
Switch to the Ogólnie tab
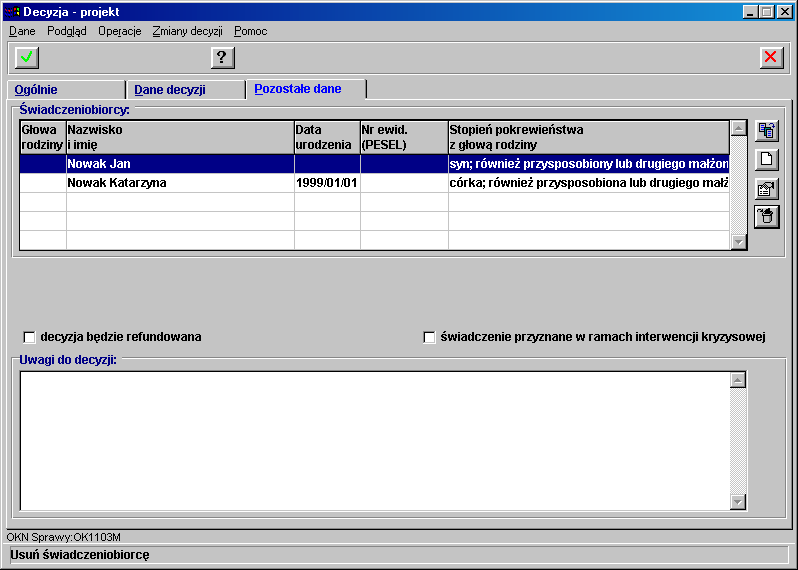tap(66, 90)
